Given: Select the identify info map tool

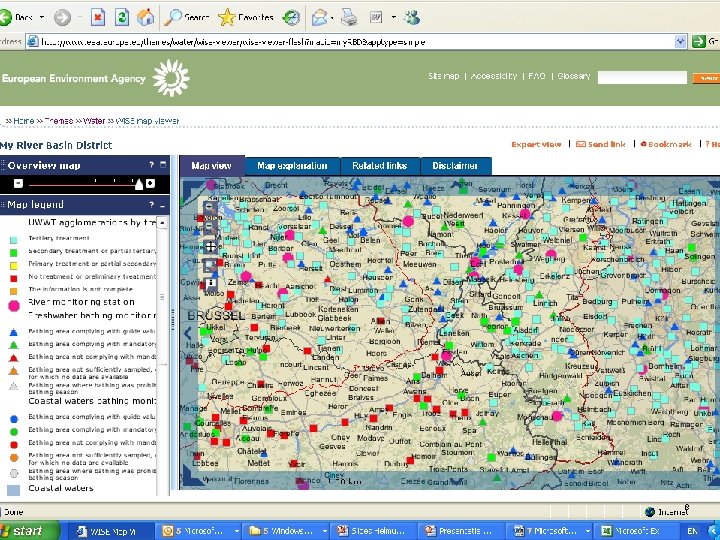Looking at the screenshot, I should [x=210, y=284].
